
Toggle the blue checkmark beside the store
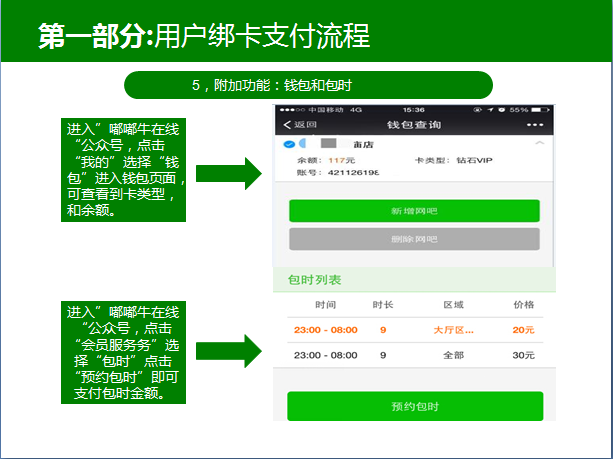[289, 144]
